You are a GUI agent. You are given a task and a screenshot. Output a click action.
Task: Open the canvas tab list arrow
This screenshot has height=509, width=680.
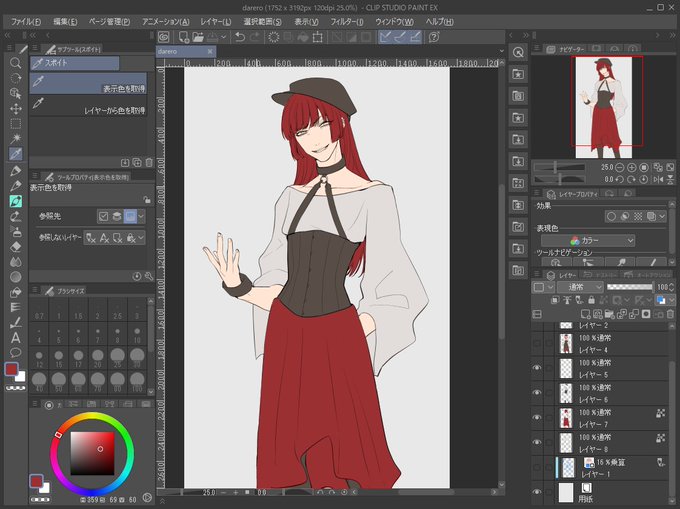(x=501, y=51)
